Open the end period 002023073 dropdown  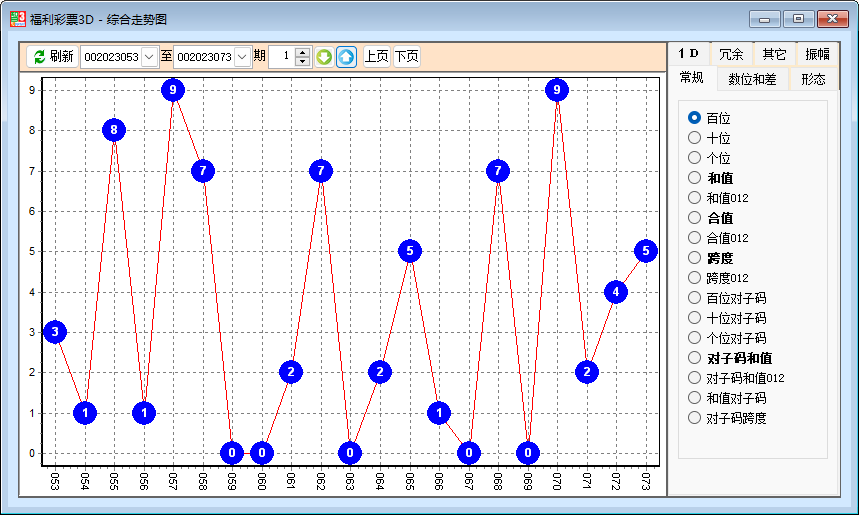click(x=242, y=57)
